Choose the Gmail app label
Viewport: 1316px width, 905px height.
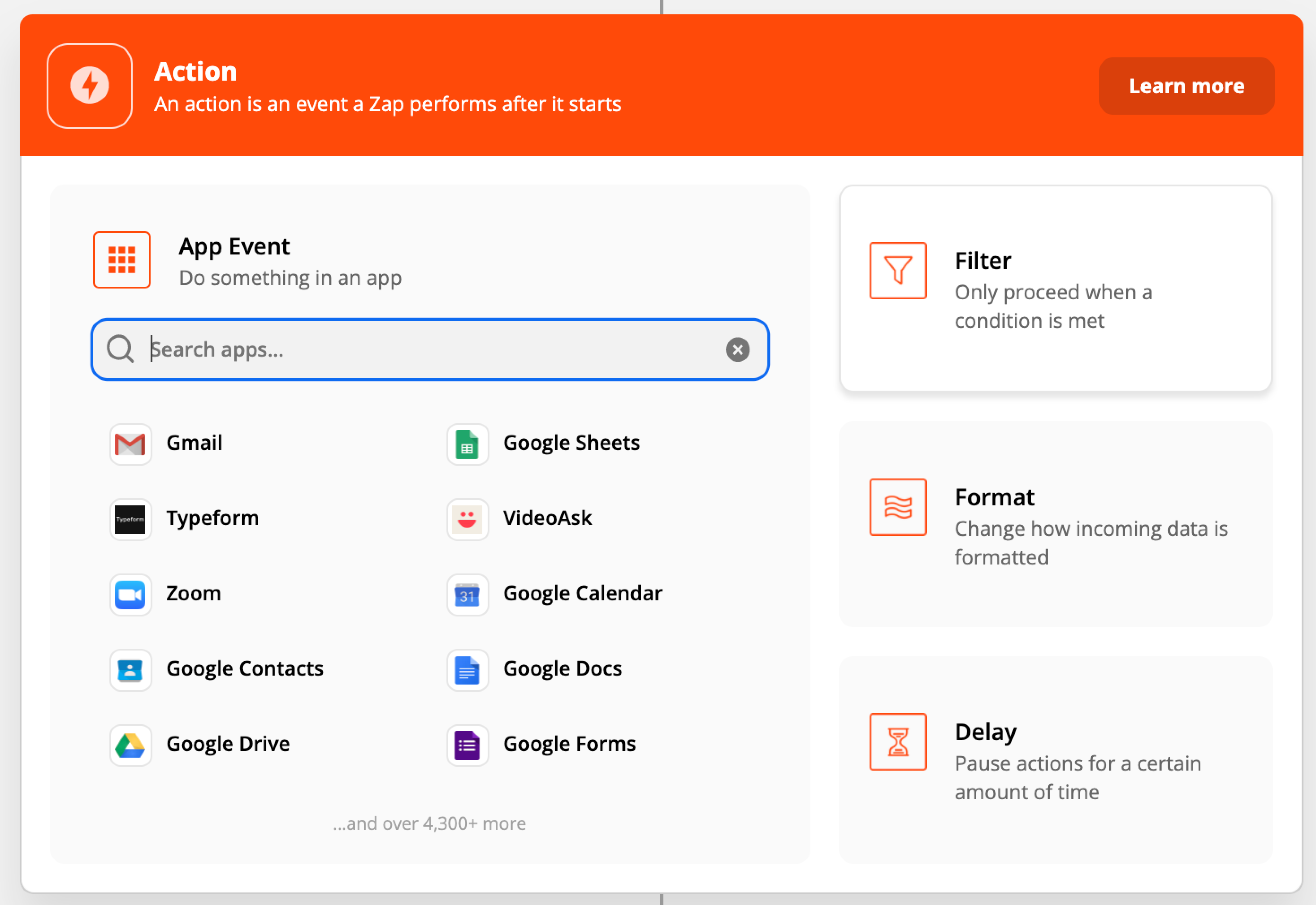194,443
